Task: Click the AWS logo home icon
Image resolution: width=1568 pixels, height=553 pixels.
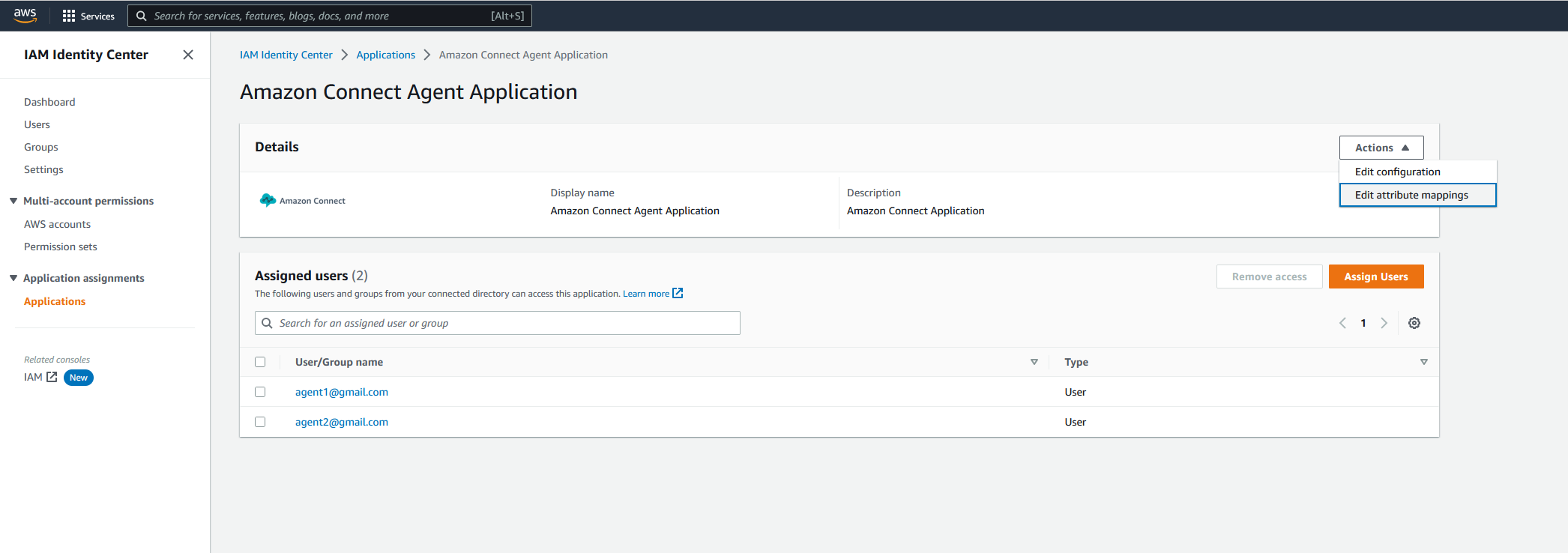Action: [25, 15]
